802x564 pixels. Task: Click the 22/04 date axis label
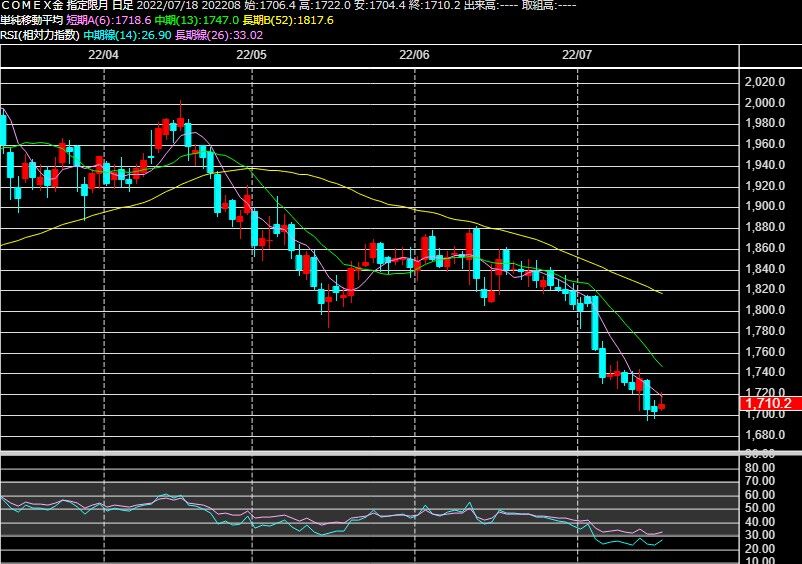[x=103, y=55]
